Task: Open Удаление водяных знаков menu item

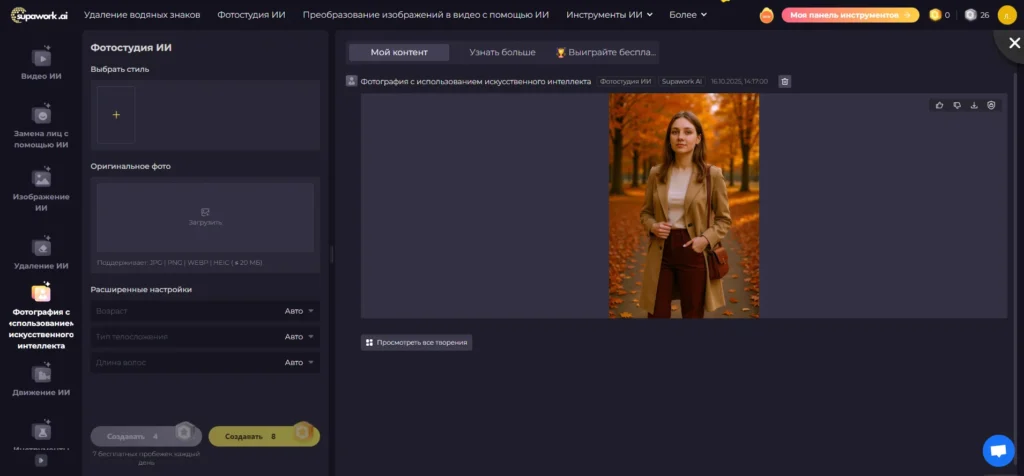Action: coord(142,14)
